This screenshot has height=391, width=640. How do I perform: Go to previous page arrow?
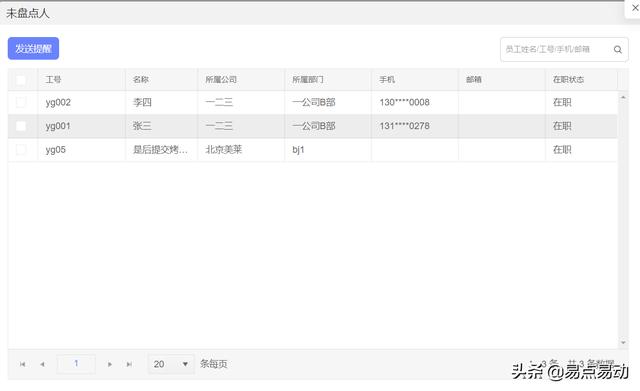point(42,364)
